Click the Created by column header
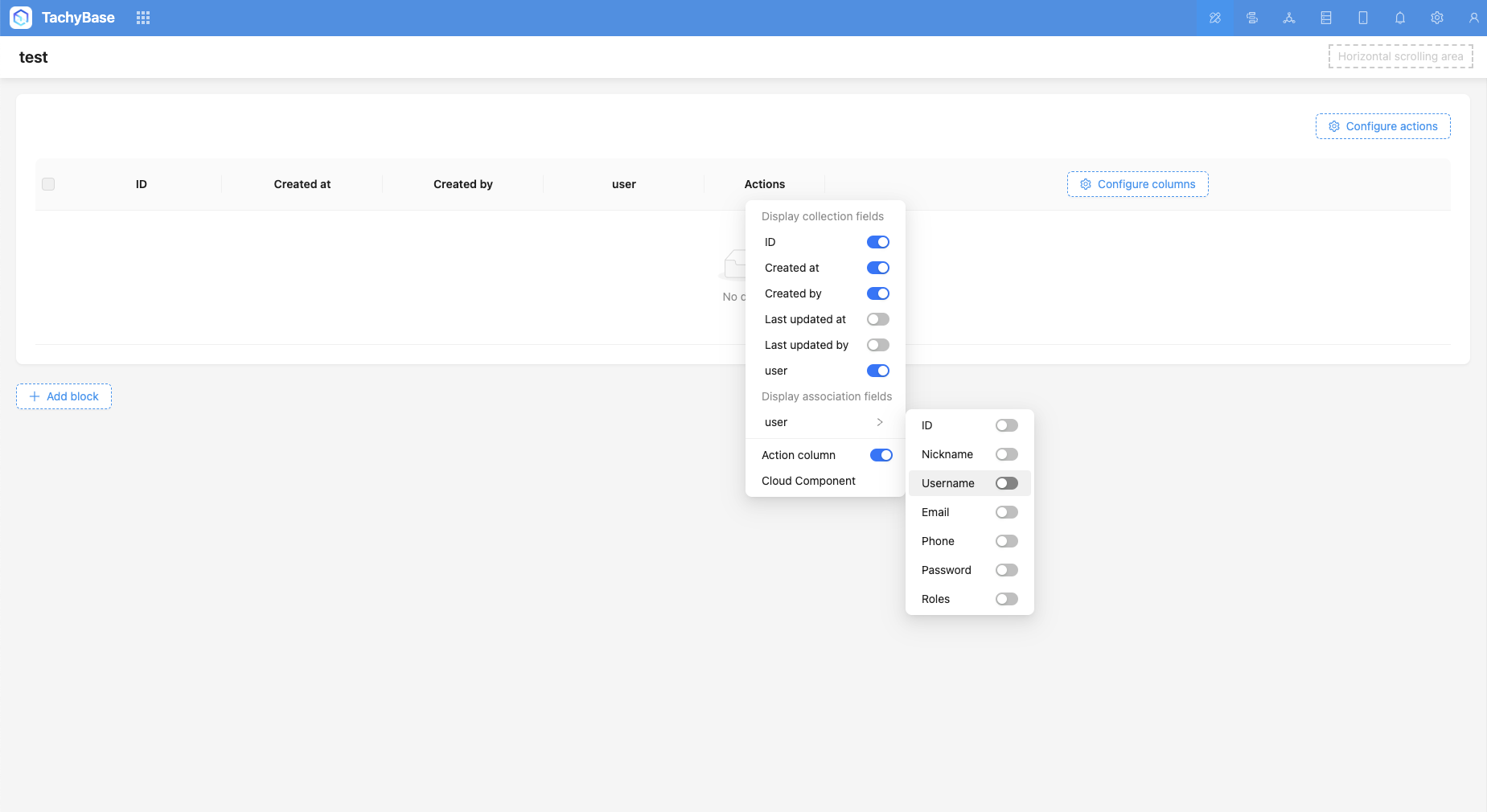This screenshot has width=1487, height=812. coord(463,184)
